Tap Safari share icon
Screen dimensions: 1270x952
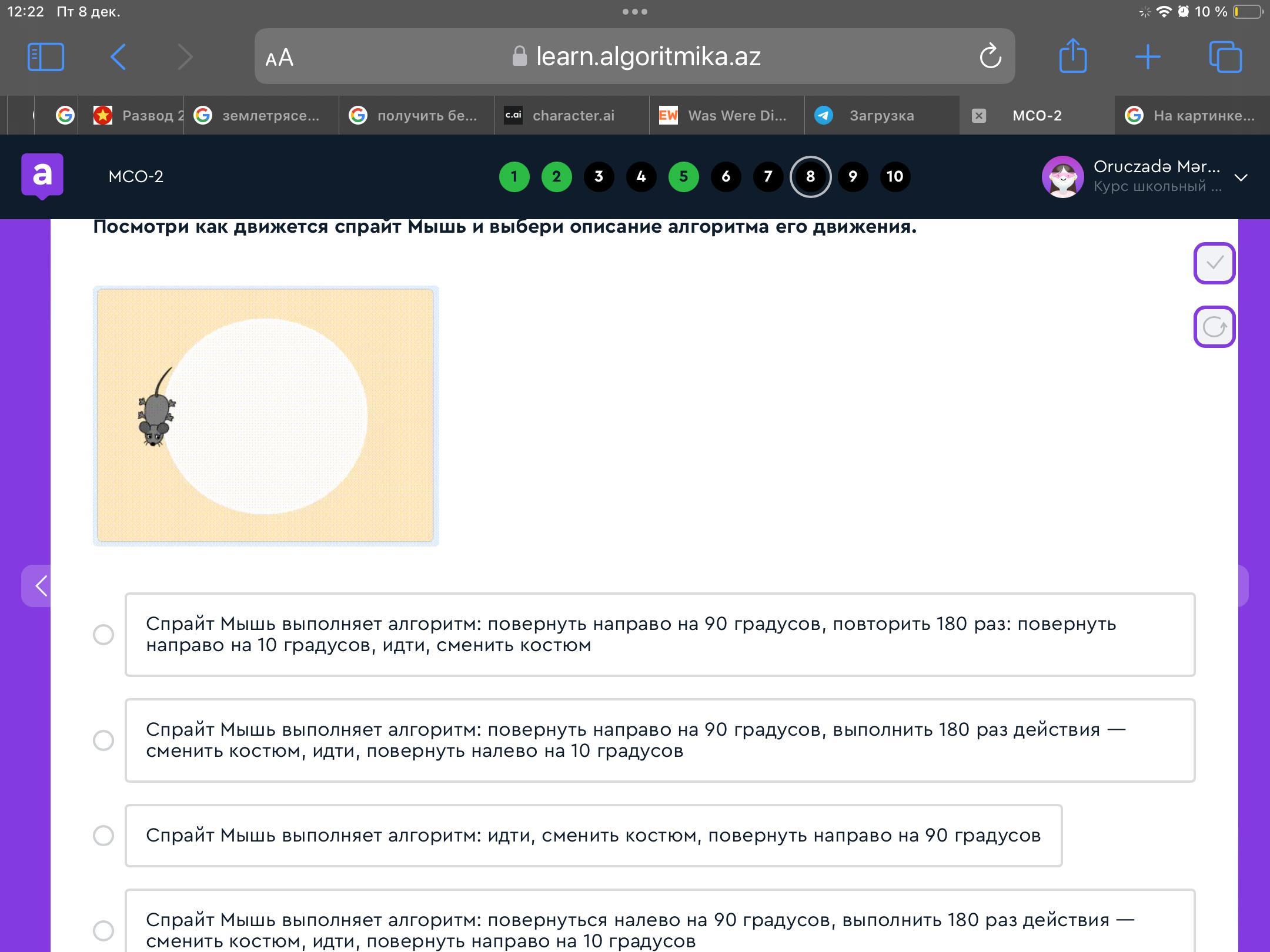click(1072, 57)
